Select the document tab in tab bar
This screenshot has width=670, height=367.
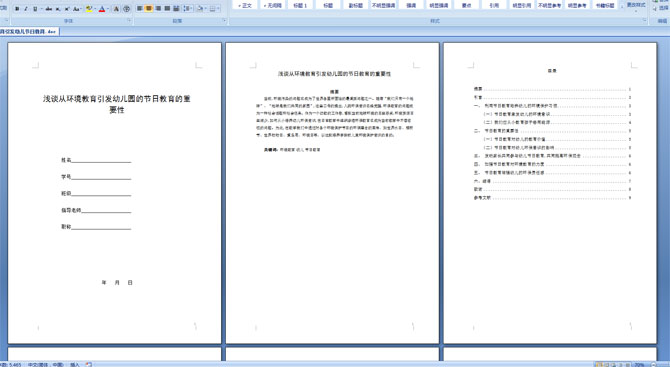pos(29,32)
